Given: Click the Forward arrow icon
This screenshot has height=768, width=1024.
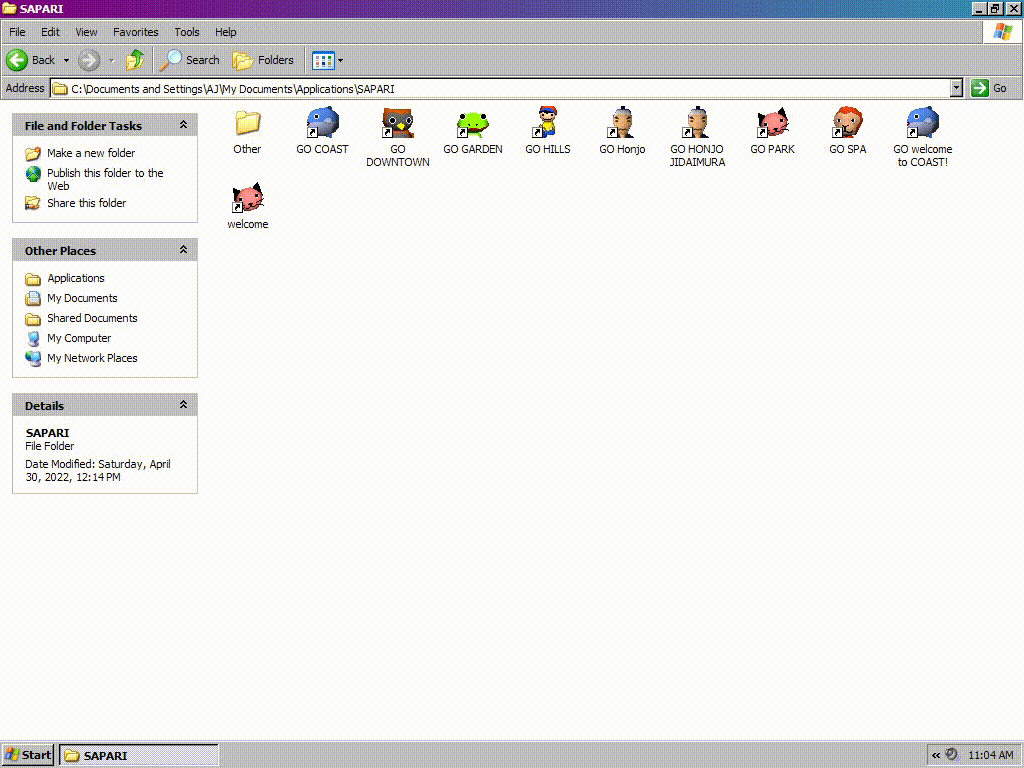Looking at the screenshot, I should (x=89, y=60).
